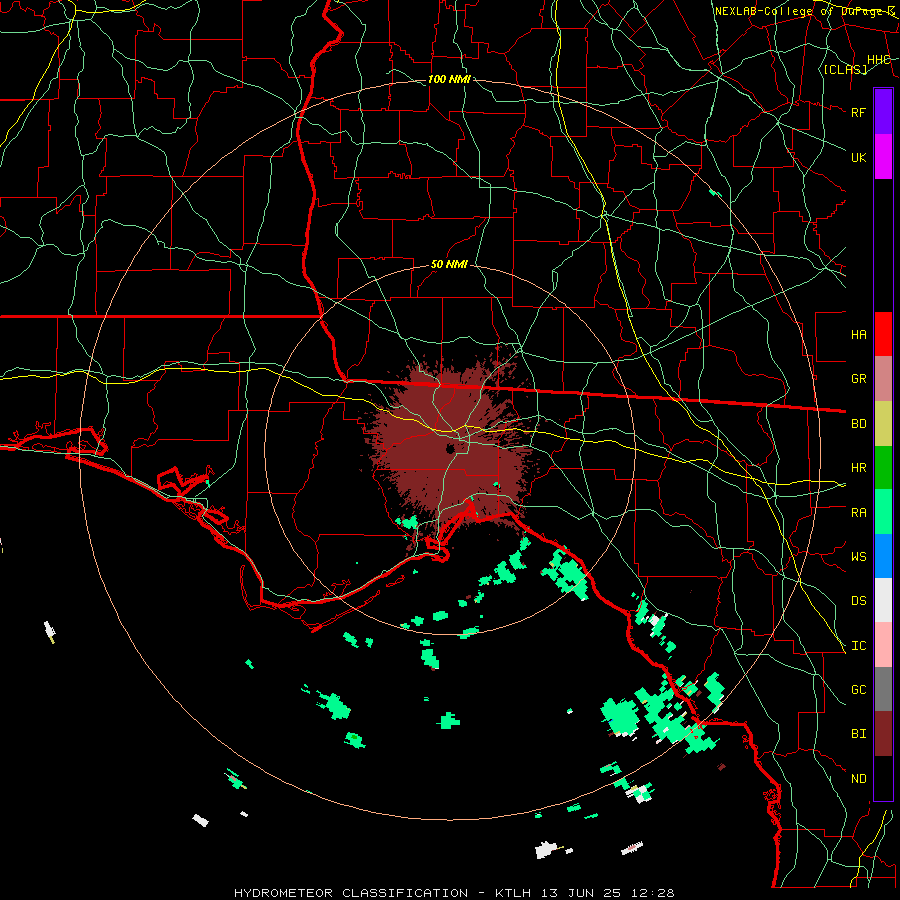The height and width of the screenshot is (900, 900).
Task: Click the RA legend label
Action: pos(858,513)
